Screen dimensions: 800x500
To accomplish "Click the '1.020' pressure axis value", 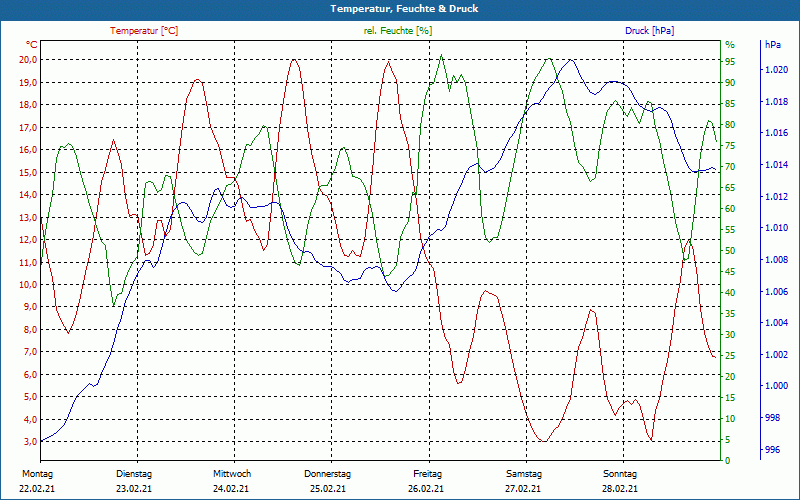I will point(776,70).
